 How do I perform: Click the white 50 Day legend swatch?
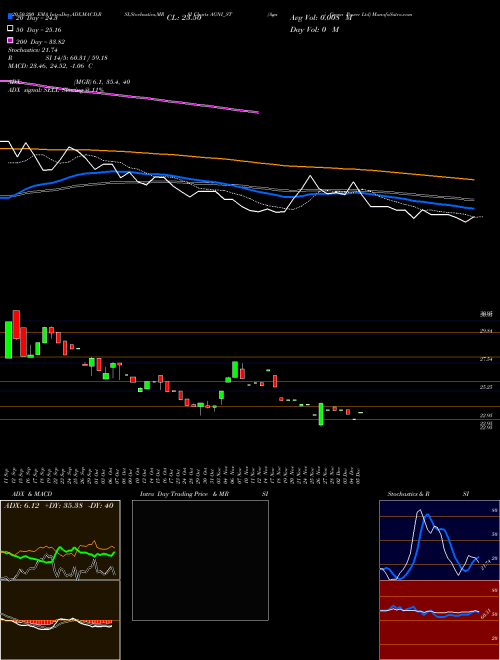coord(10,29)
